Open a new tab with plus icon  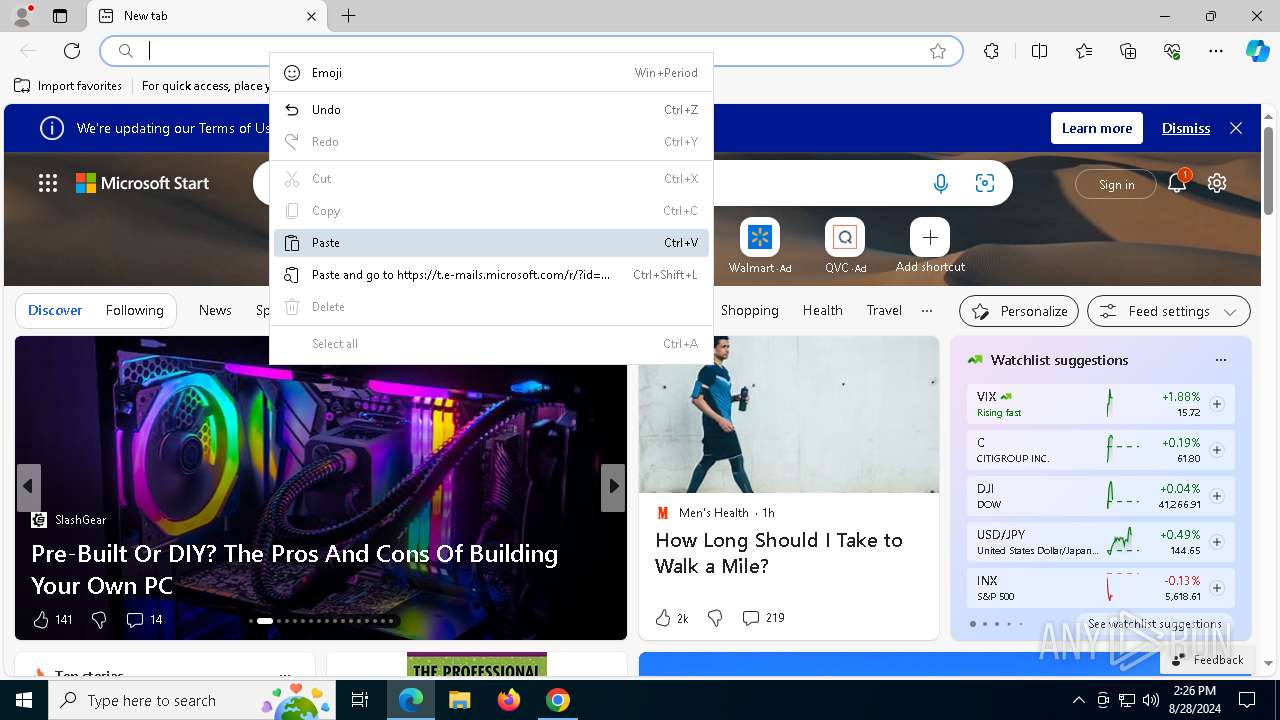pos(348,16)
